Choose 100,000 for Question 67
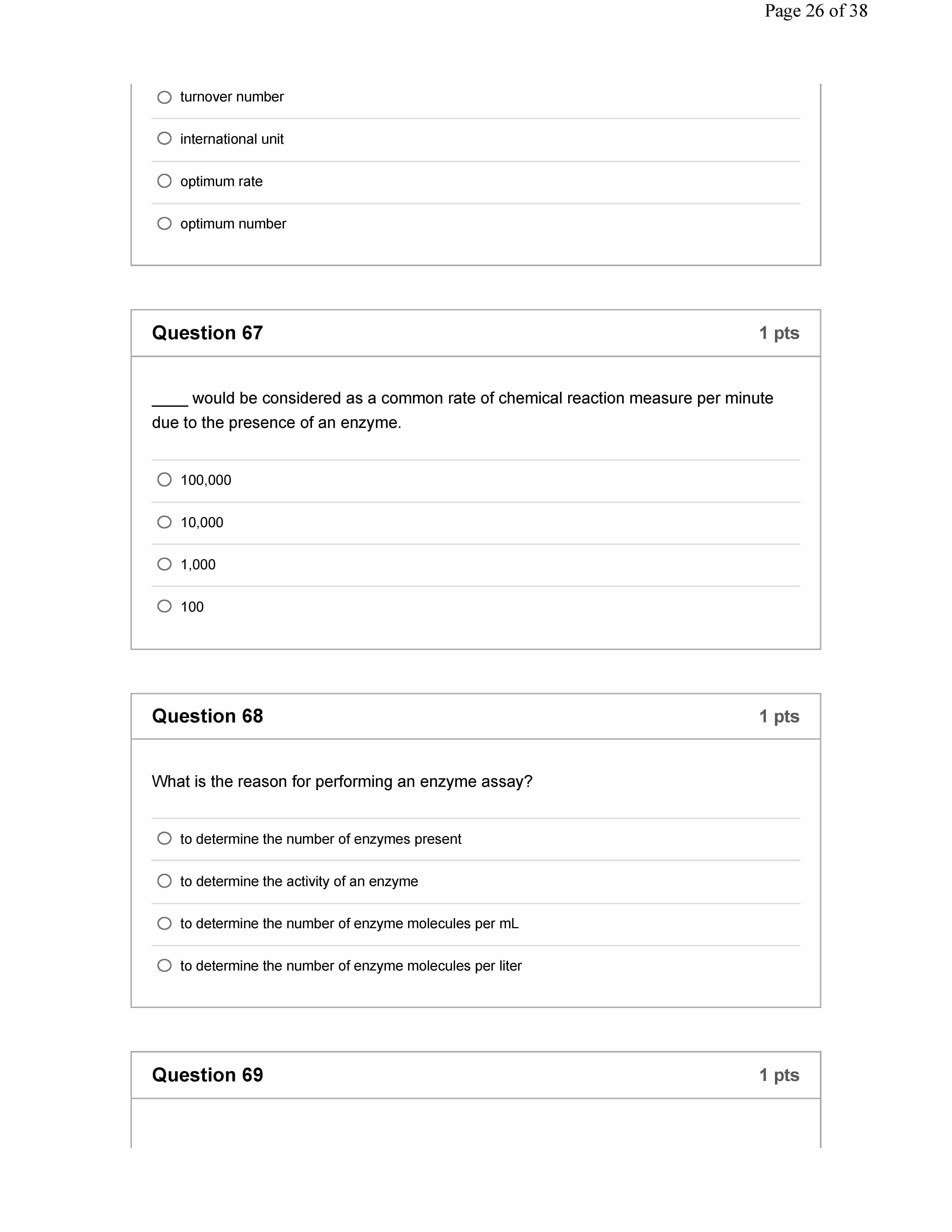 click(164, 480)
